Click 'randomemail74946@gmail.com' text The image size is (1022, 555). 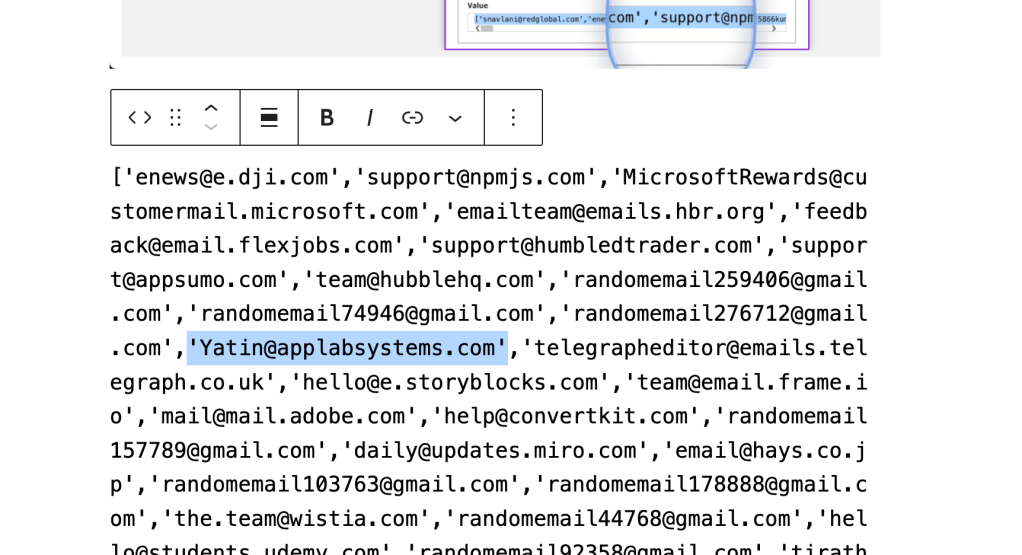pyautogui.click(x=366, y=314)
